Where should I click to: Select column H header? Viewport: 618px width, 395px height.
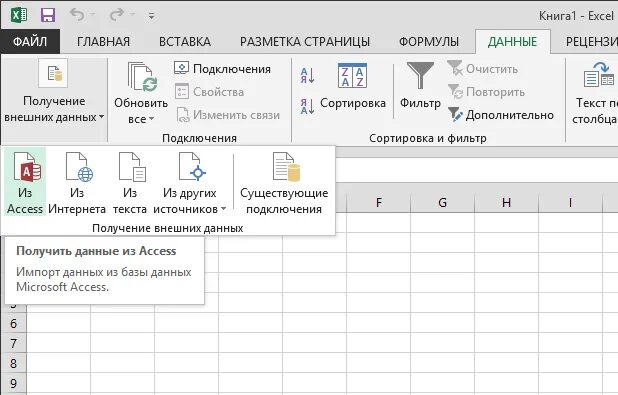coord(506,203)
